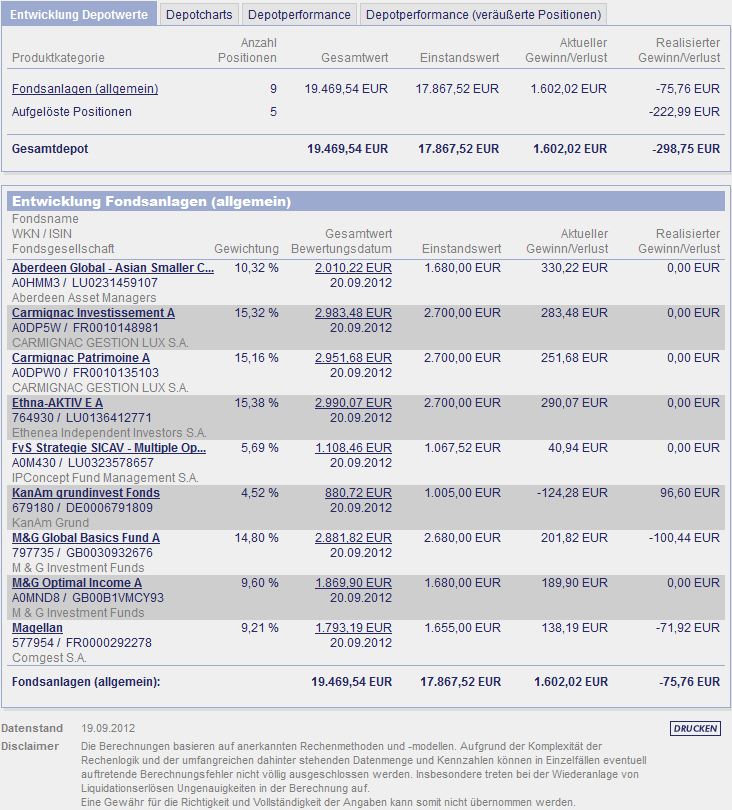Select Disclaimer label
Image resolution: width=732 pixels, height=810 pixels.
click(x=30, y=746)
